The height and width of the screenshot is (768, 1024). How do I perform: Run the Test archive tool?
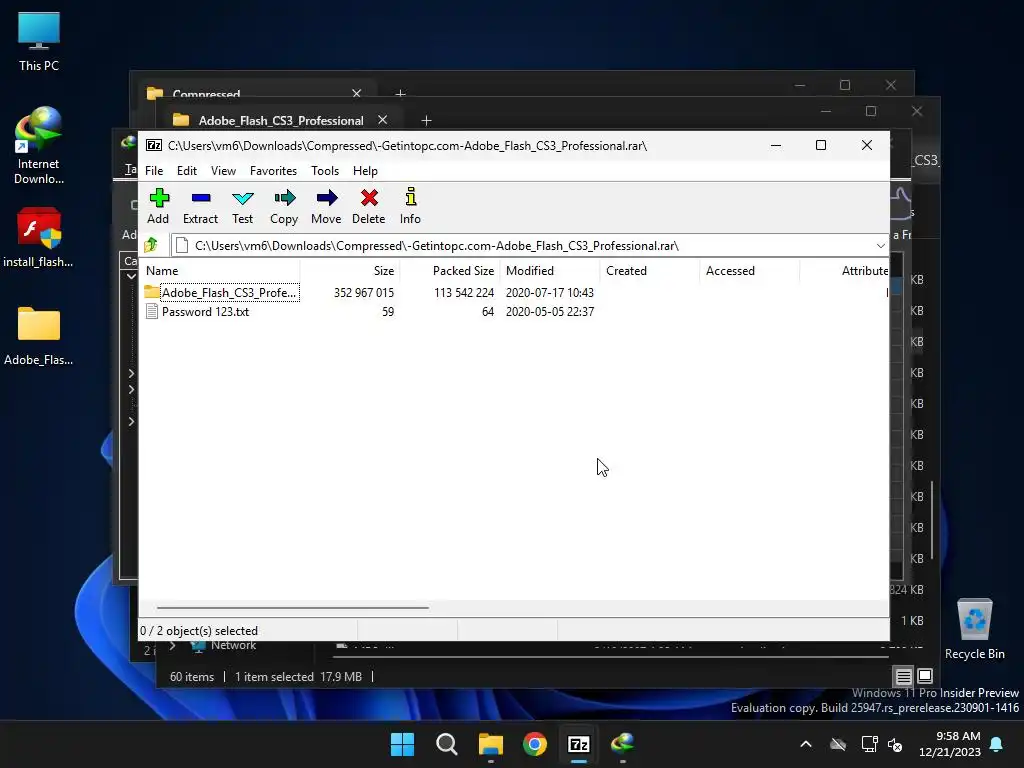pyautogui.click(x=242, y=206)
